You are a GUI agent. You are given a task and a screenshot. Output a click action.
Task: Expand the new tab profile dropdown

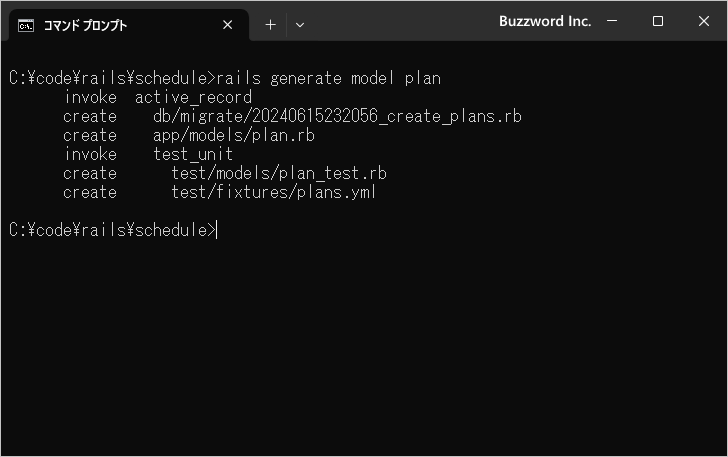click(x=300, y=25)
